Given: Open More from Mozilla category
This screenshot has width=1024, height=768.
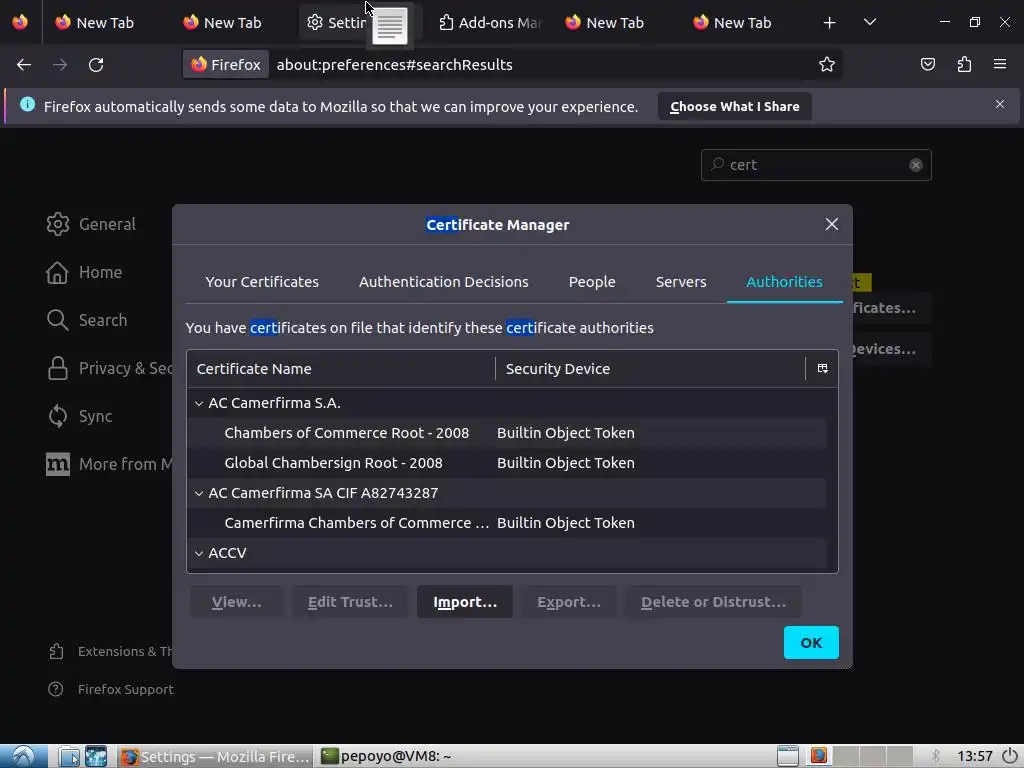Looking at the screenshot, I should (x=110, y=464).
